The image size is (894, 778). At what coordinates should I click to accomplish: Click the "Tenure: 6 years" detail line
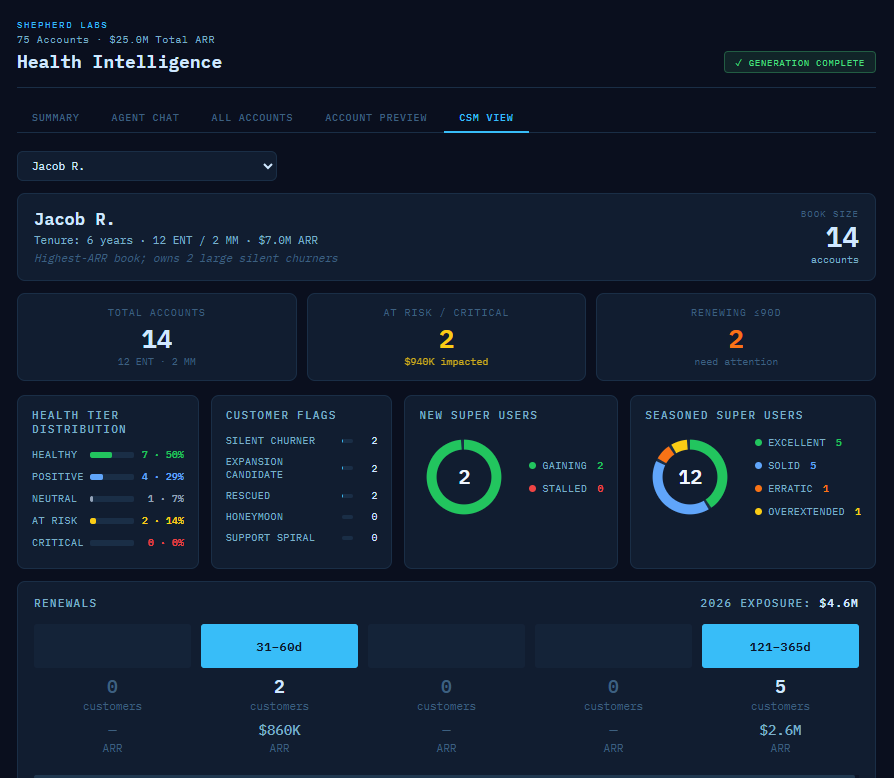[x=176, y=241]
